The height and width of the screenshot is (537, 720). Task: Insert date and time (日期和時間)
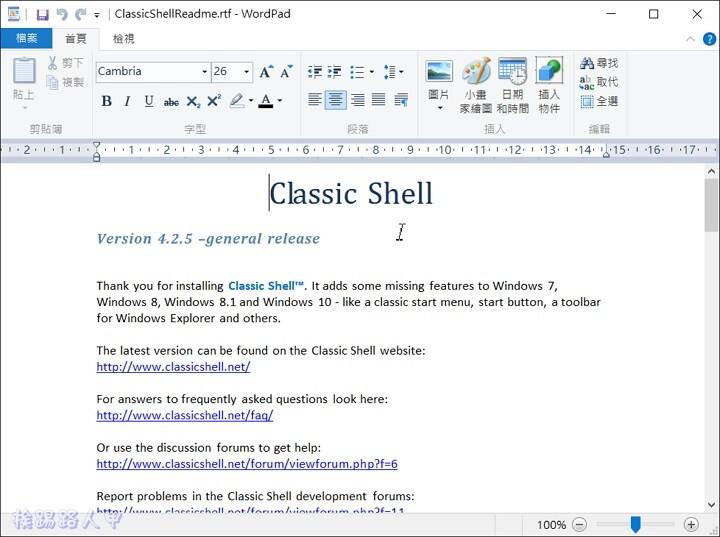click(512, 85)
